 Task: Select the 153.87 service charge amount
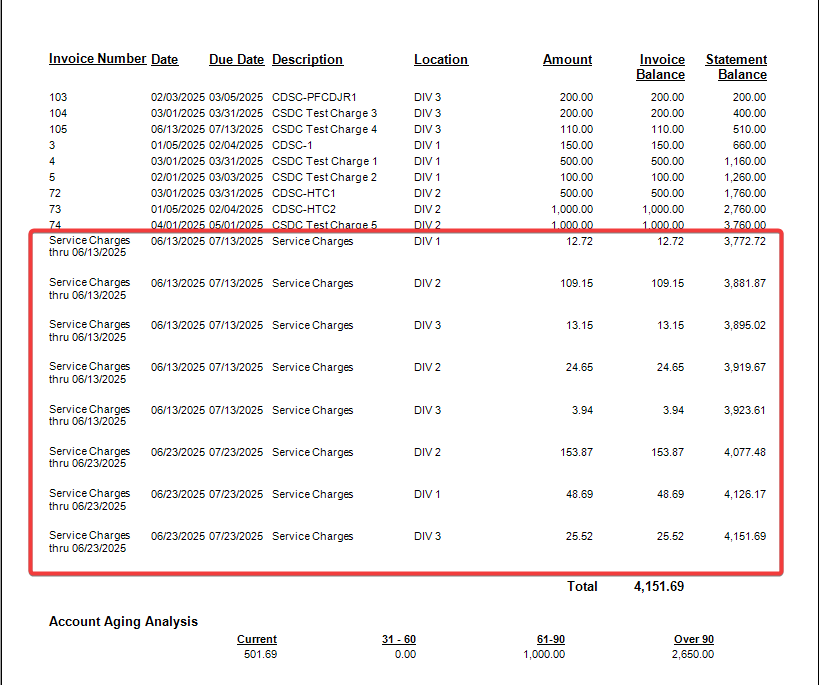576,452
